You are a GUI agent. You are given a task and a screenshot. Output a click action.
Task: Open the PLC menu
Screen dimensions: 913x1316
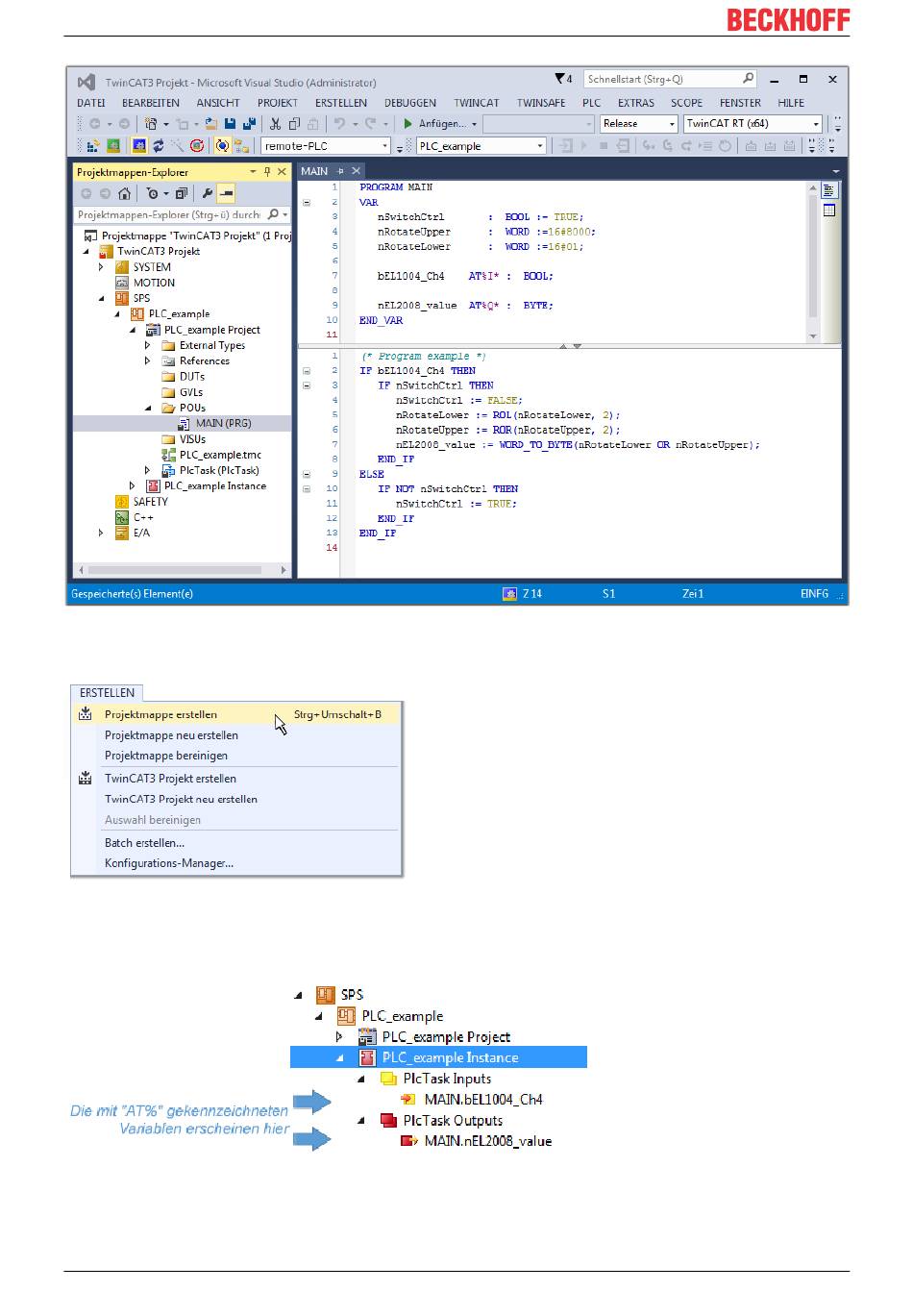592,103
